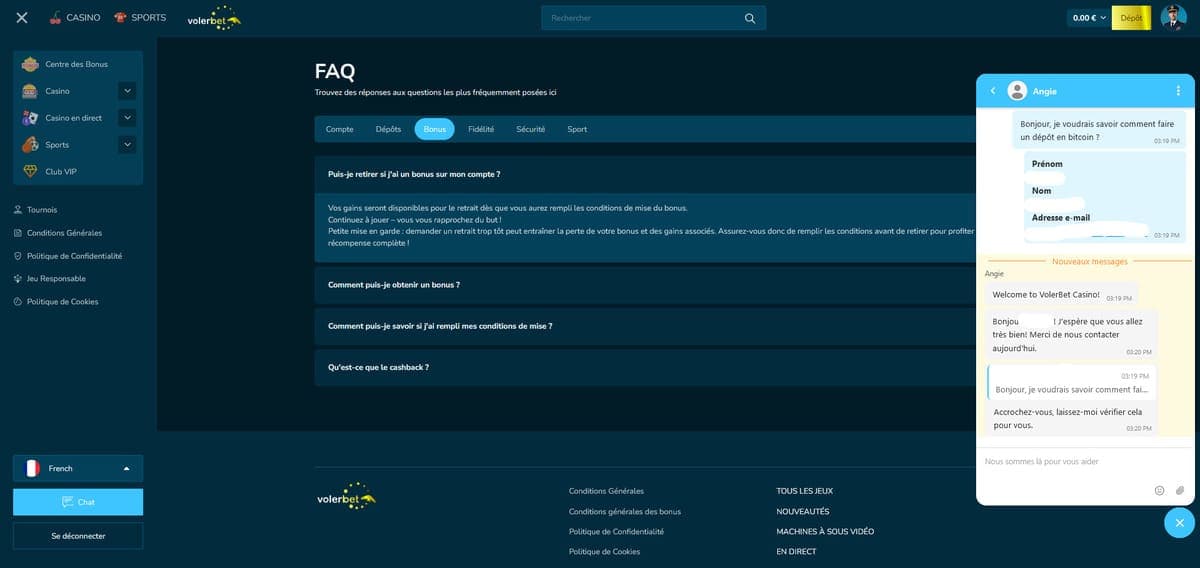Close the sidebar with X icon
The width and height of the screenshot is (1200, 568).
(22, 18)
